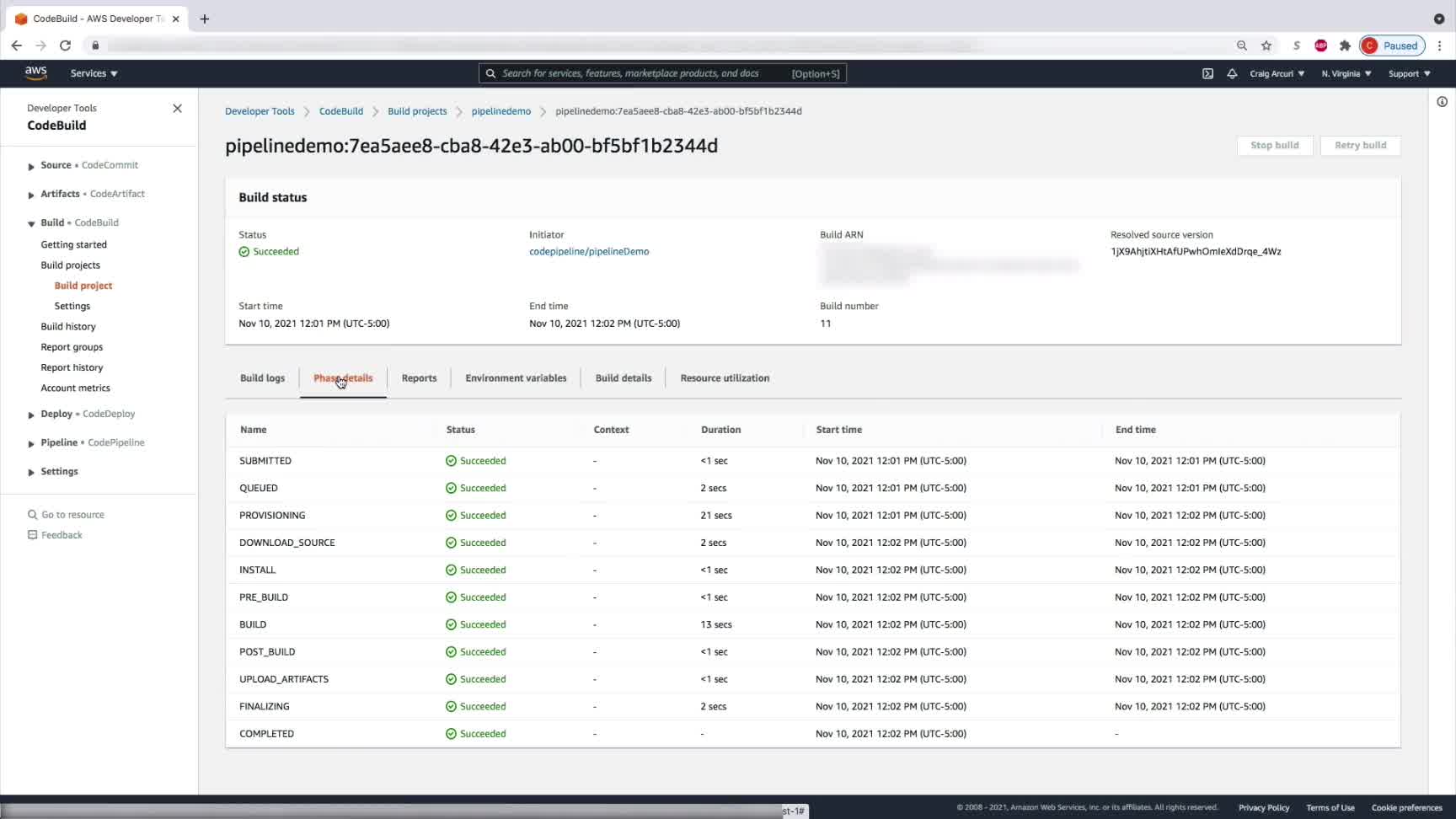Close the Developer Tools side panel

[177, 109]
